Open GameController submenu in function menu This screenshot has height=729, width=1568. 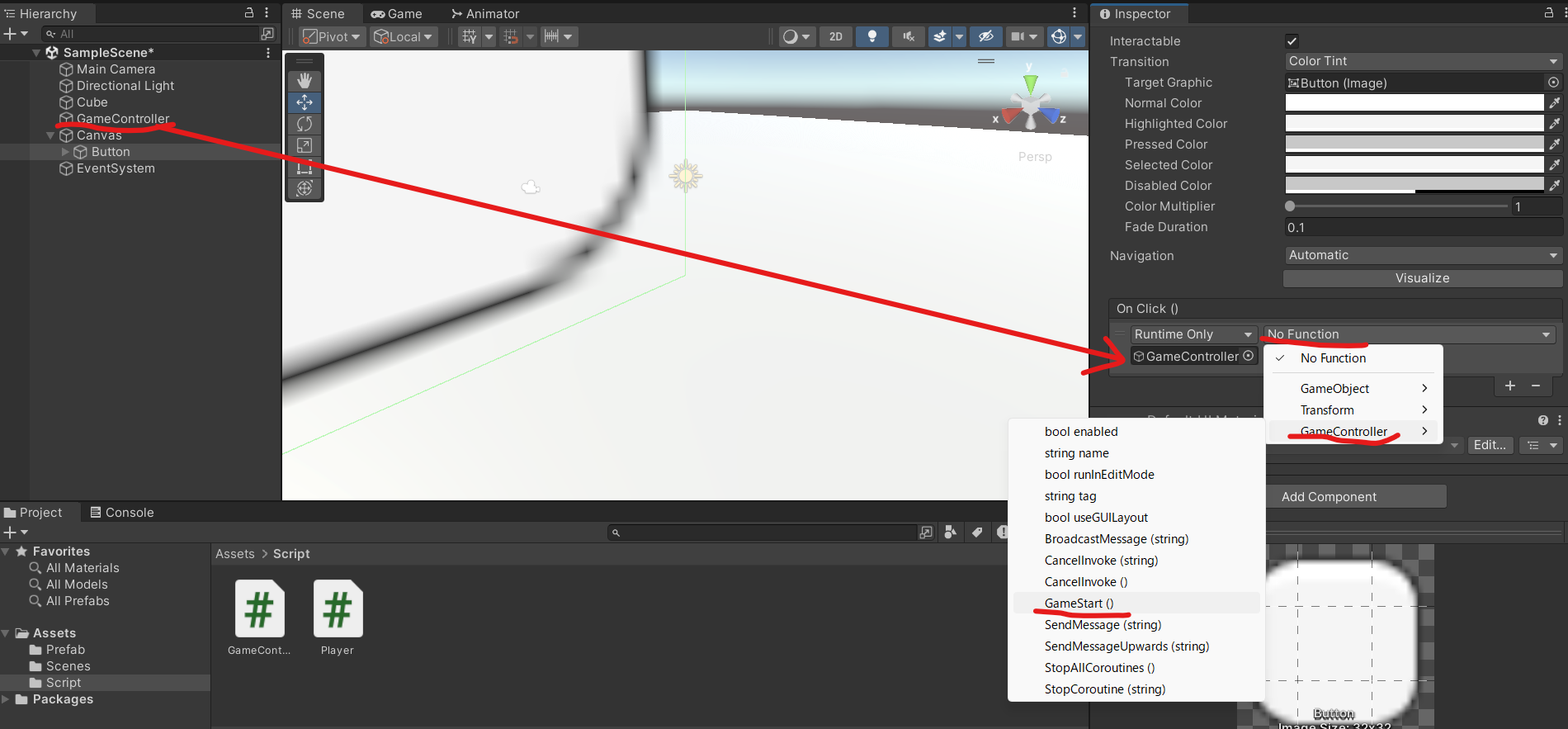pos(1353,432)
